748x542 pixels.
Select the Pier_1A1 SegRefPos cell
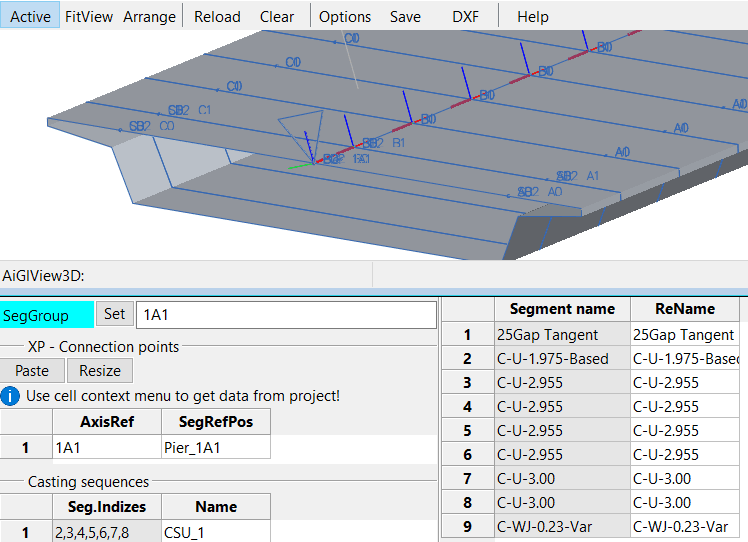215,447
